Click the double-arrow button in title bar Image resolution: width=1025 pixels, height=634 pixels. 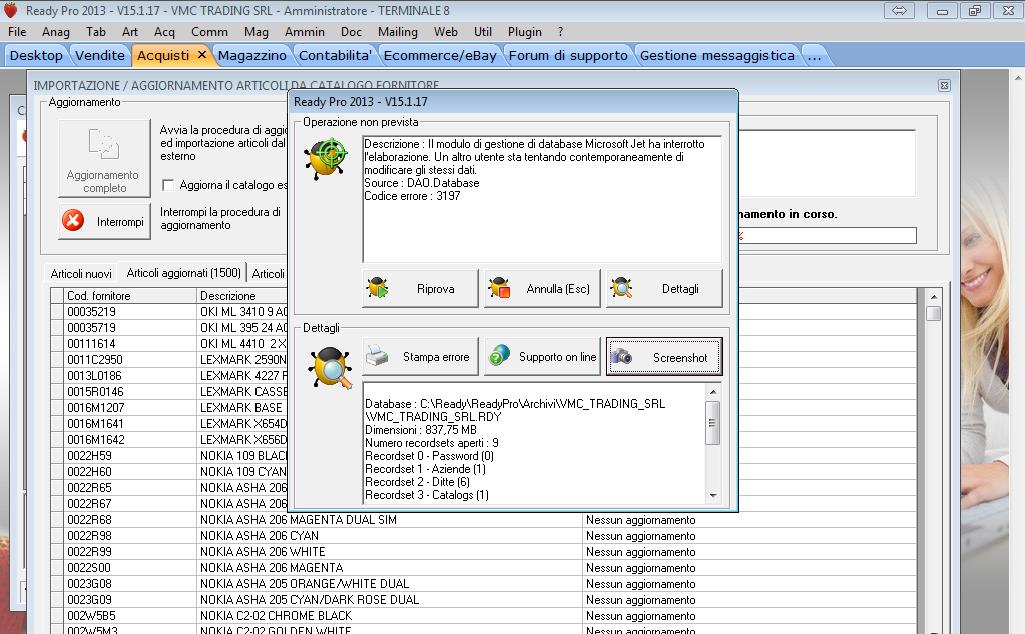[x=899, y=10]
